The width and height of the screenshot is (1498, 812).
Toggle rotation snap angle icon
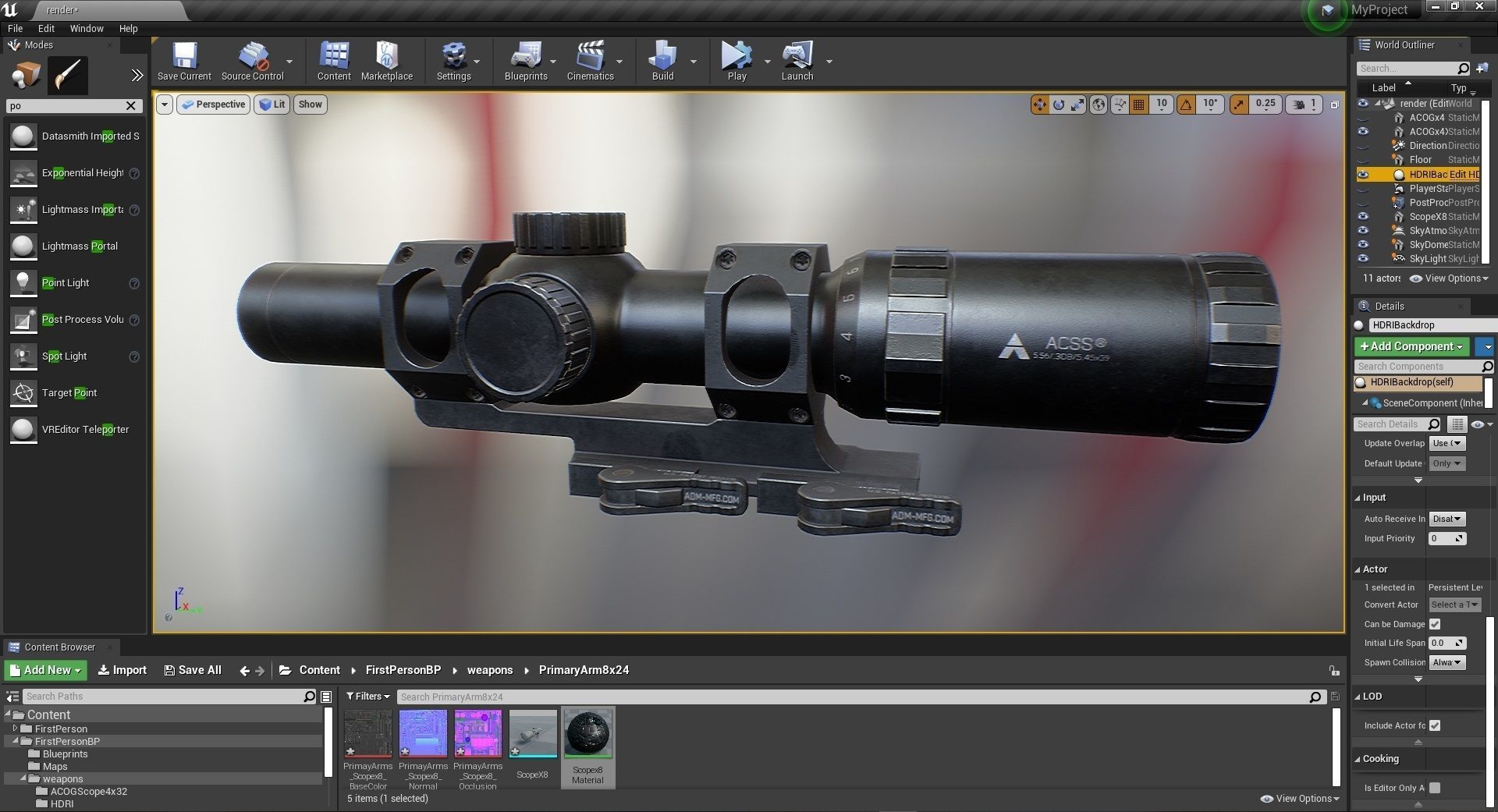point(1186,104)
